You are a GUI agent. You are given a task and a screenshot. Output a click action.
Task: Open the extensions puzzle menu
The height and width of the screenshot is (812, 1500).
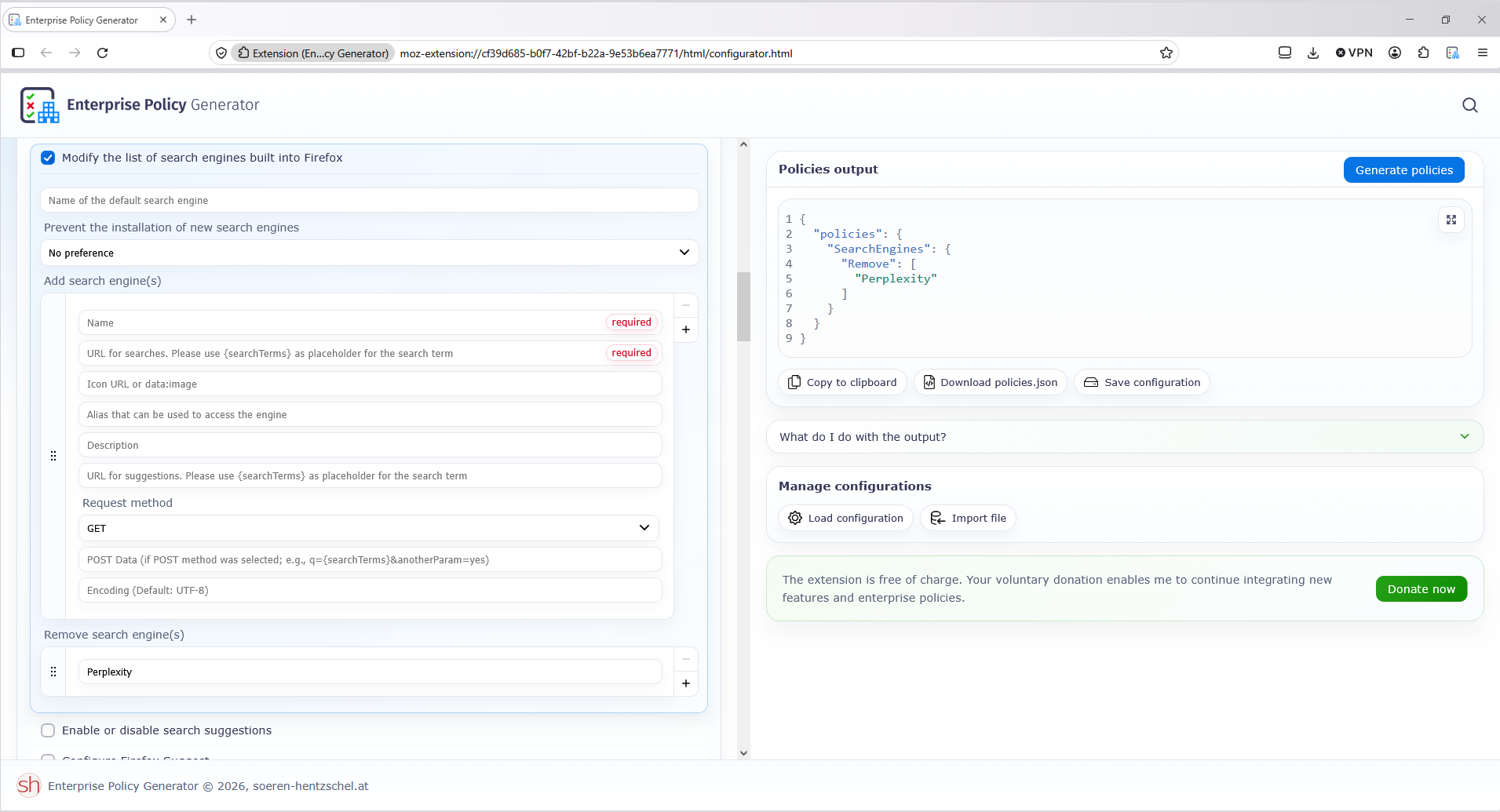pos(1423,53)
